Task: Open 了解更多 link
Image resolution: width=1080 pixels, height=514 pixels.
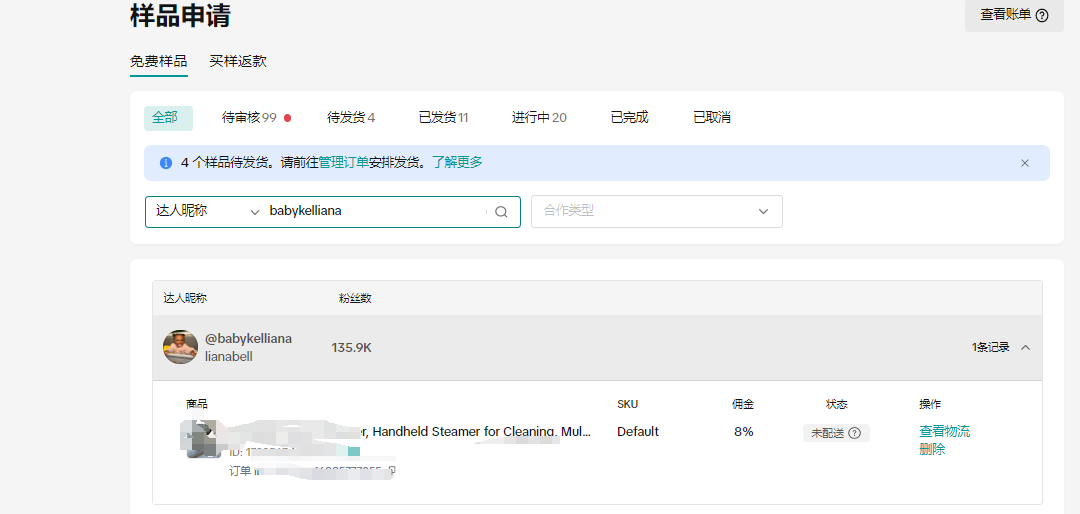Action: click(457, 162)
